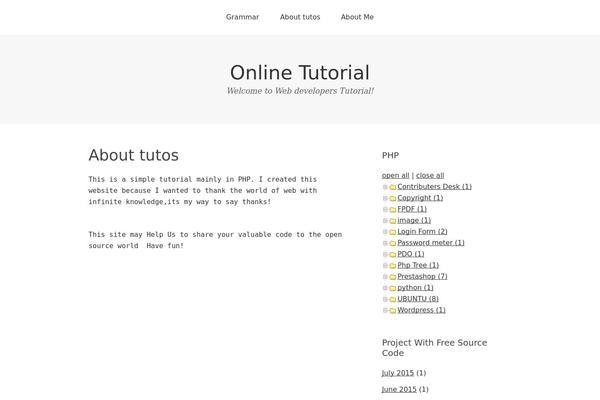Expand the PDO tree node
Viewport: 600px width, 400px height.
[x=385, y=254]
